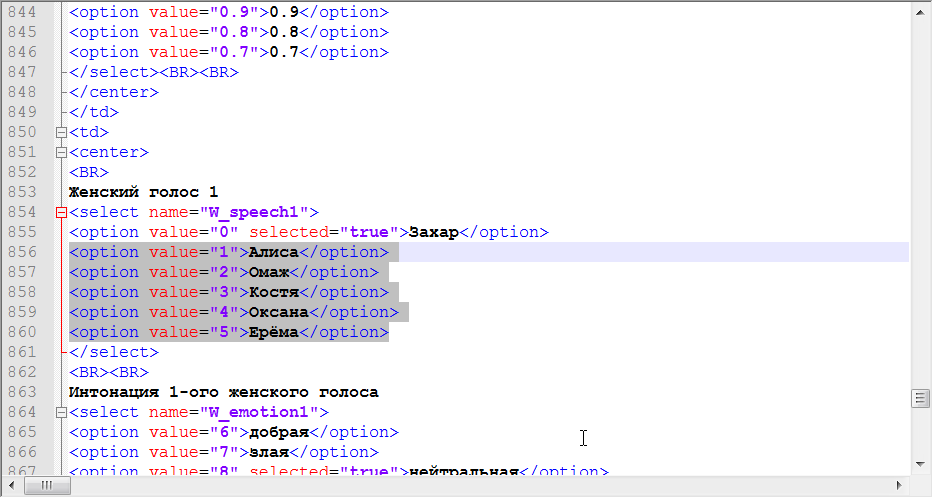Click the option value "0.8" on line 845
This screenshot has width=933, height=498.
234,32
